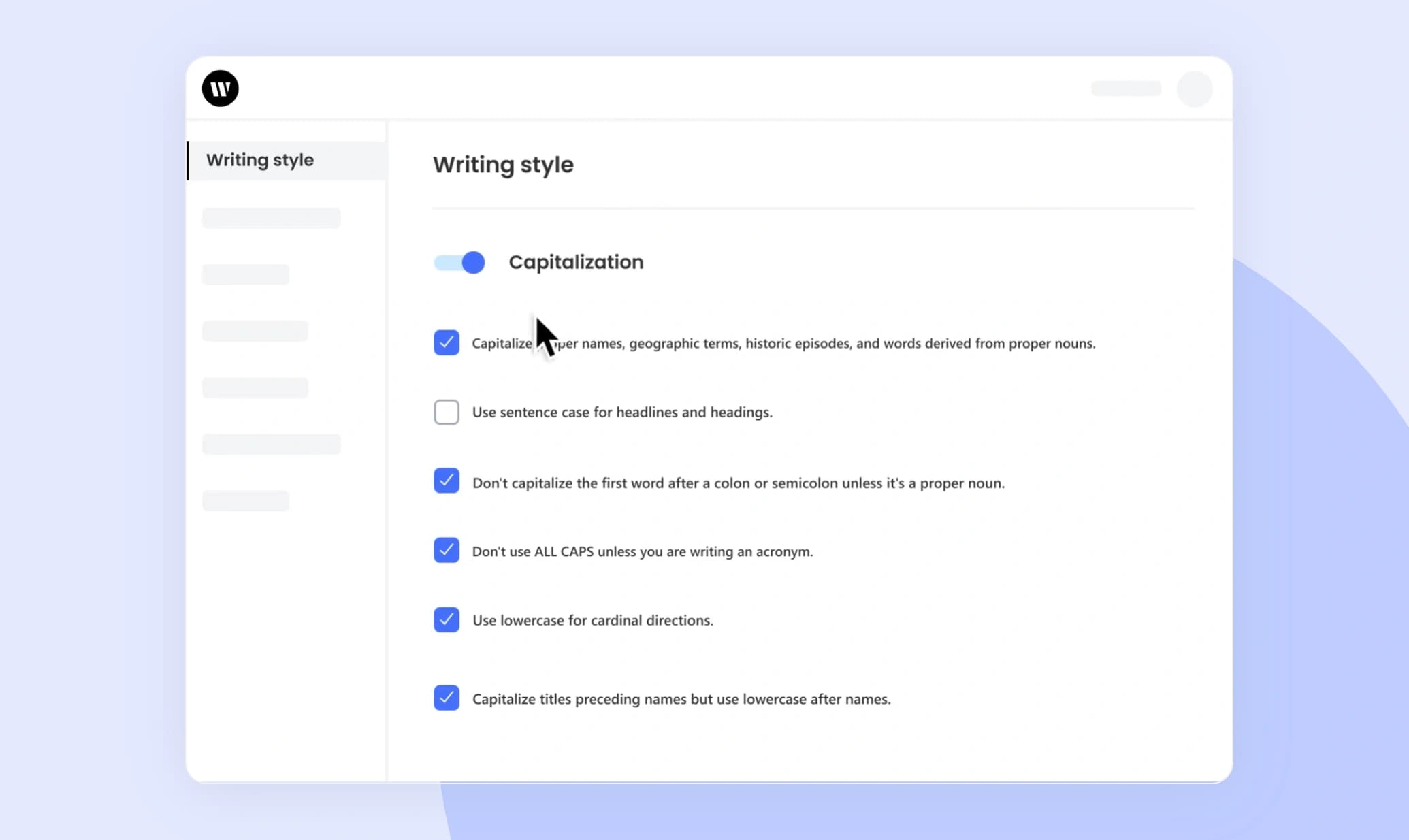The image size is (1409, 840).
Task: Click the fifth placeholder sidebar item
Action: (x=271, y=444)
